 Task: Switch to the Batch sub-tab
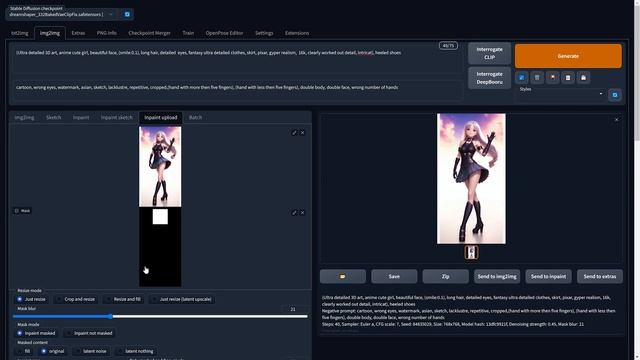click(195, 118)
